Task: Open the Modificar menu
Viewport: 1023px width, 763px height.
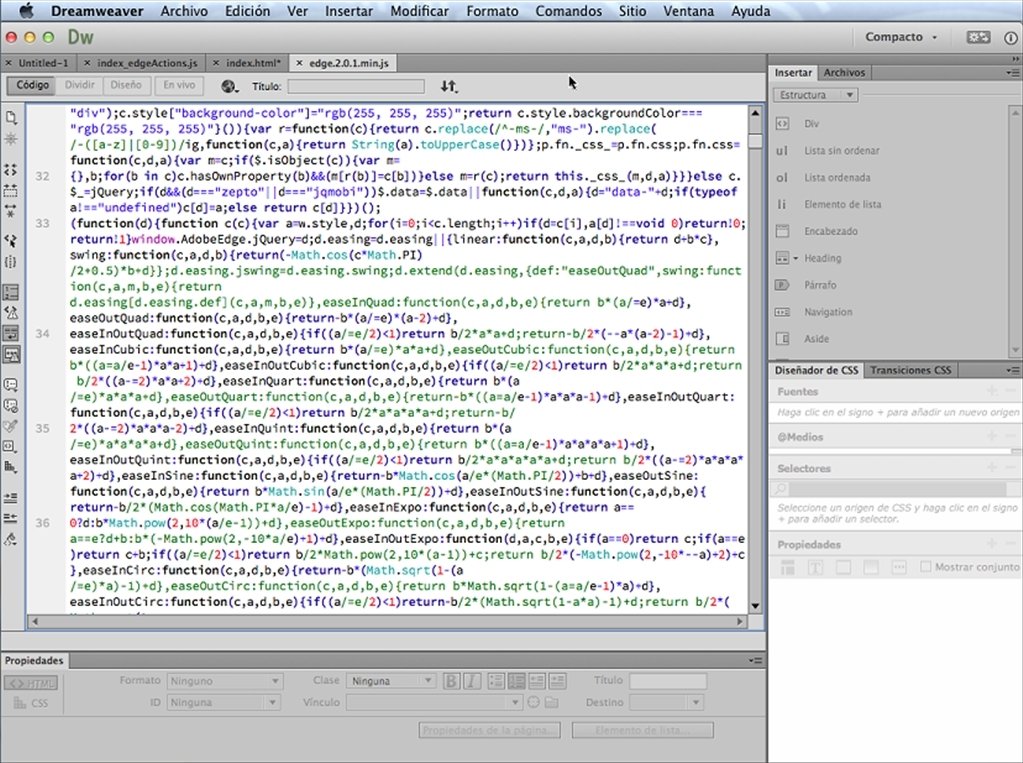Action: pyautogui.click(x=420, y=11)
